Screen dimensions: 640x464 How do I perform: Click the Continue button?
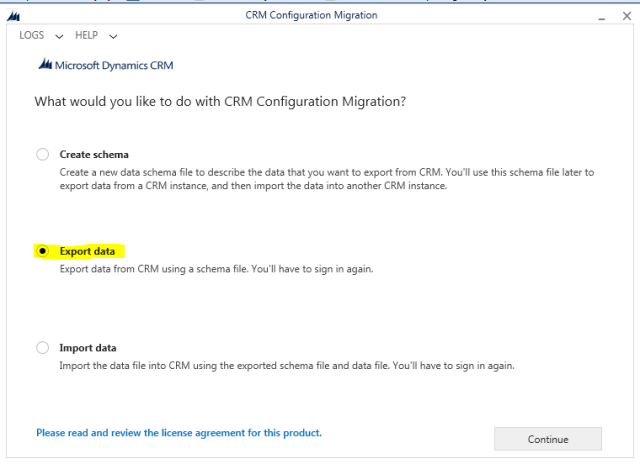pyautogui.click(x=548, y=439)
